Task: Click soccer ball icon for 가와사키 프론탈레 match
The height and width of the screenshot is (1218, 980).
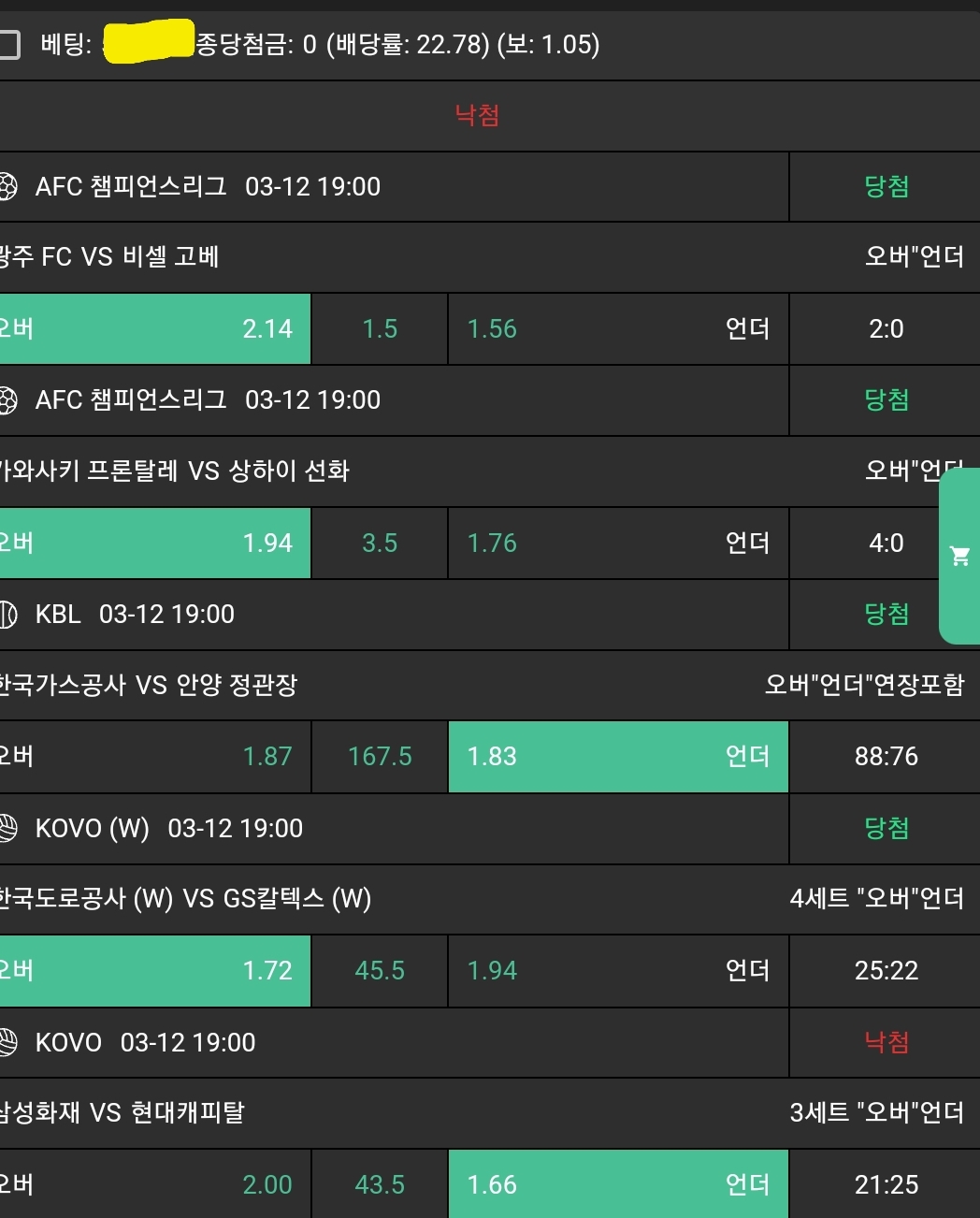Action: point(7,400)
